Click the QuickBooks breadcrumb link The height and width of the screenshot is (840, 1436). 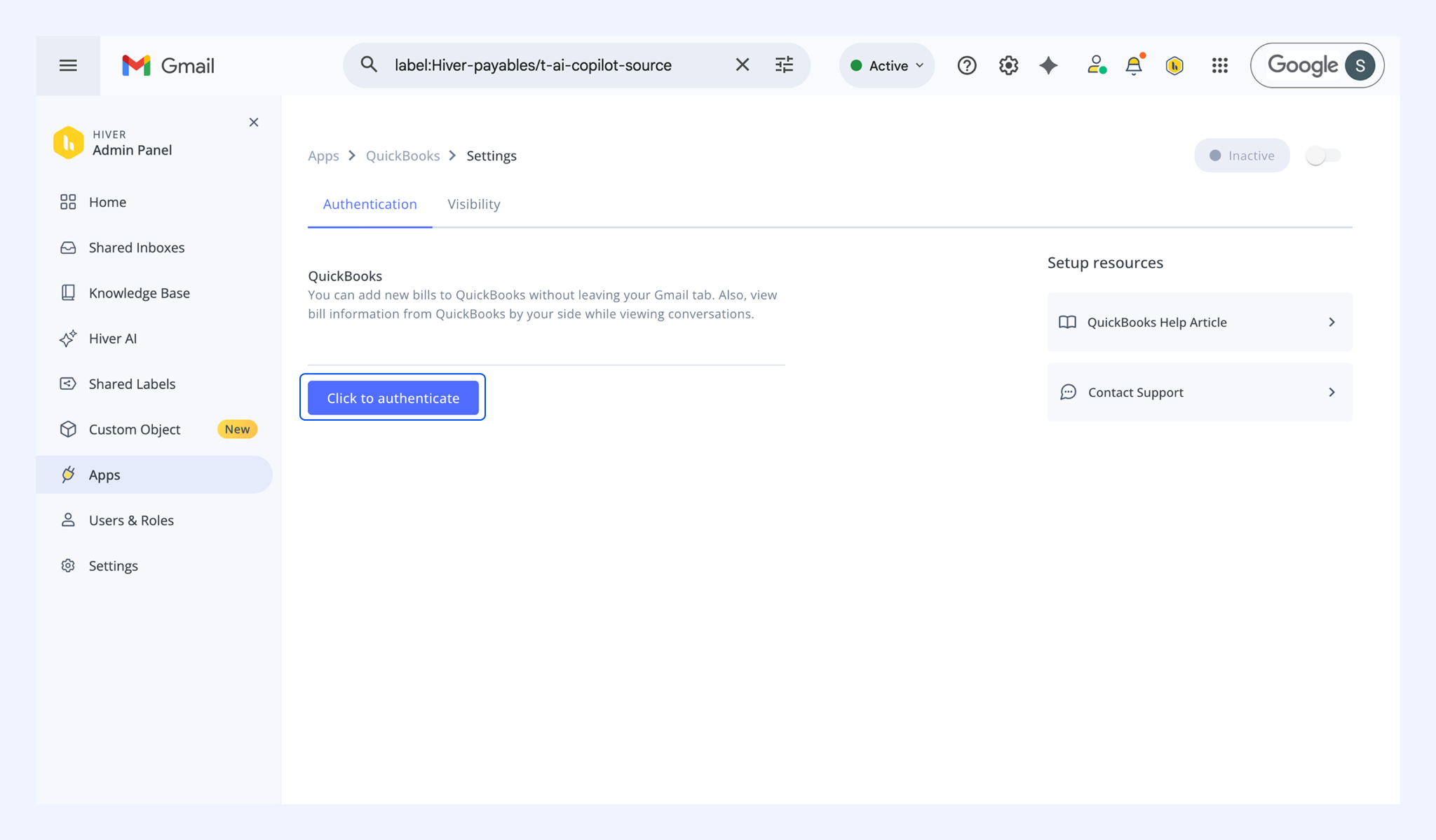tap(403, 156)
